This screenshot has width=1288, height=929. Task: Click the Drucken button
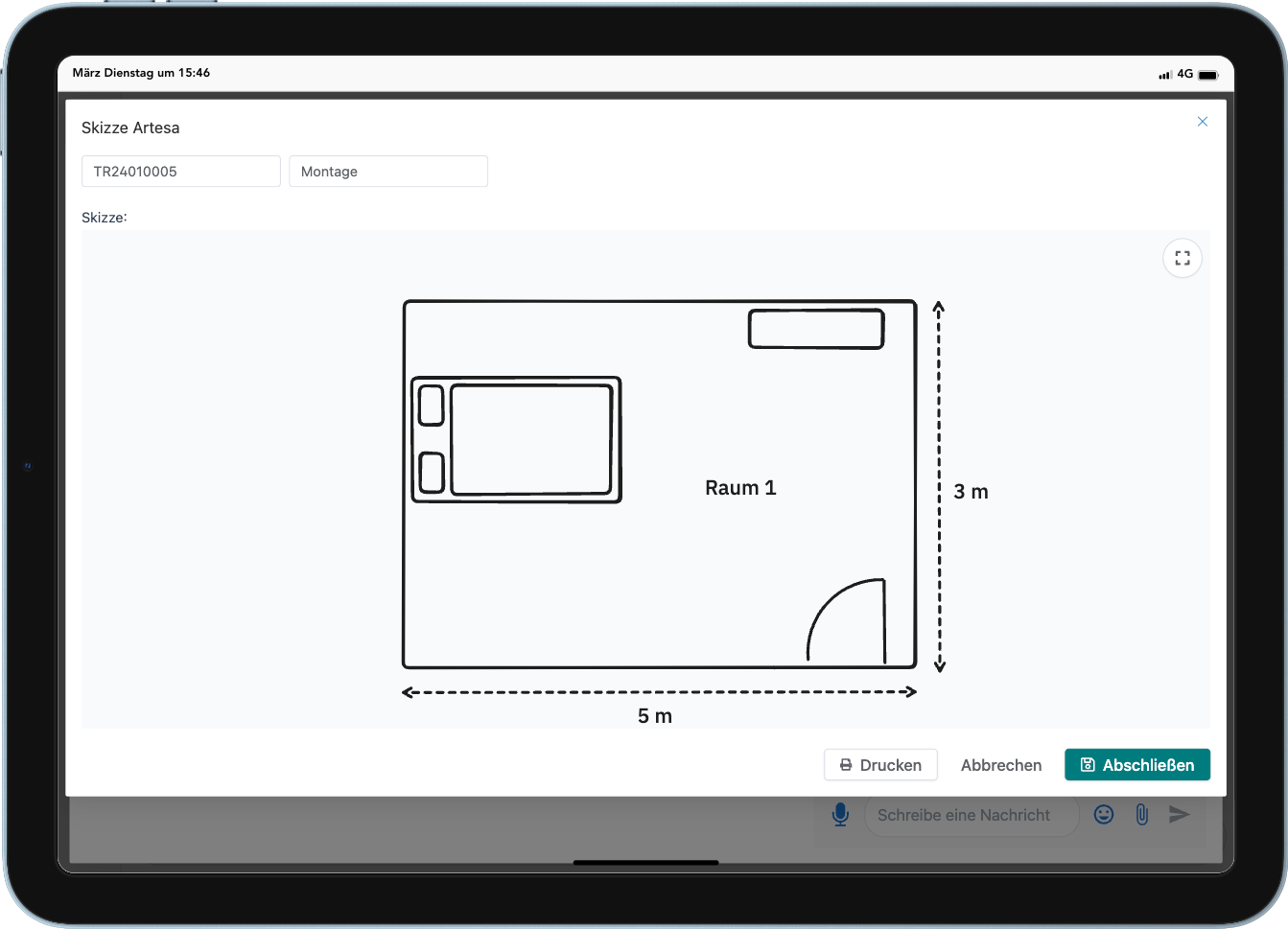click(x=880, y=765)
